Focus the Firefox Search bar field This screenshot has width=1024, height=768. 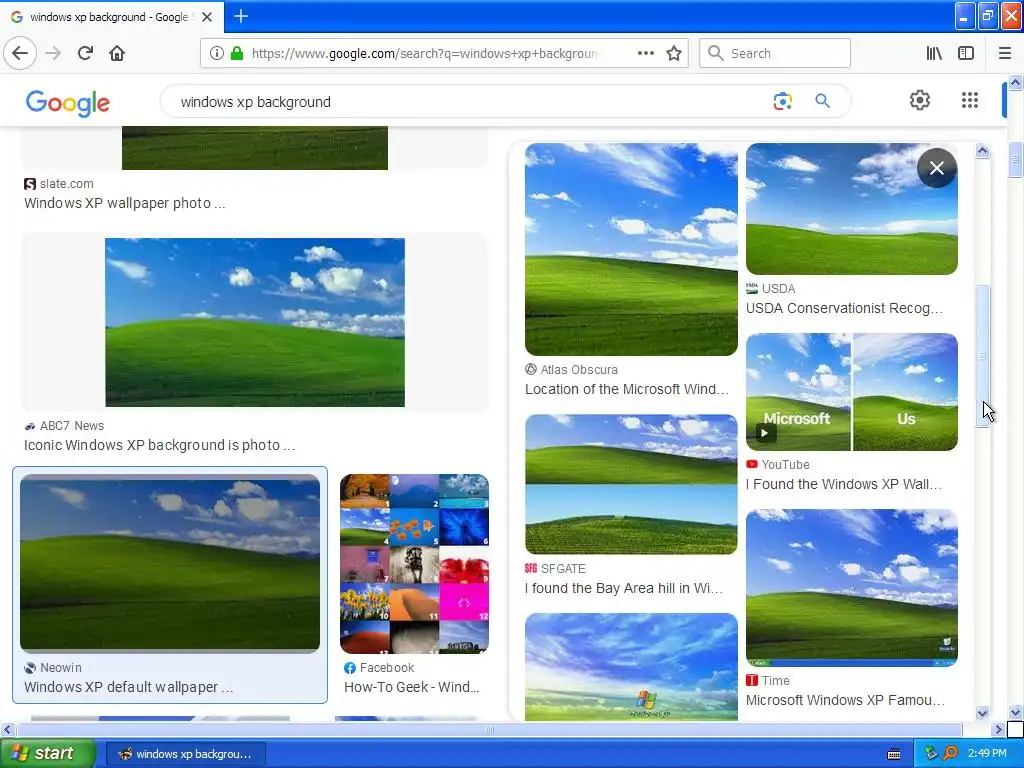tap(775, 53)
